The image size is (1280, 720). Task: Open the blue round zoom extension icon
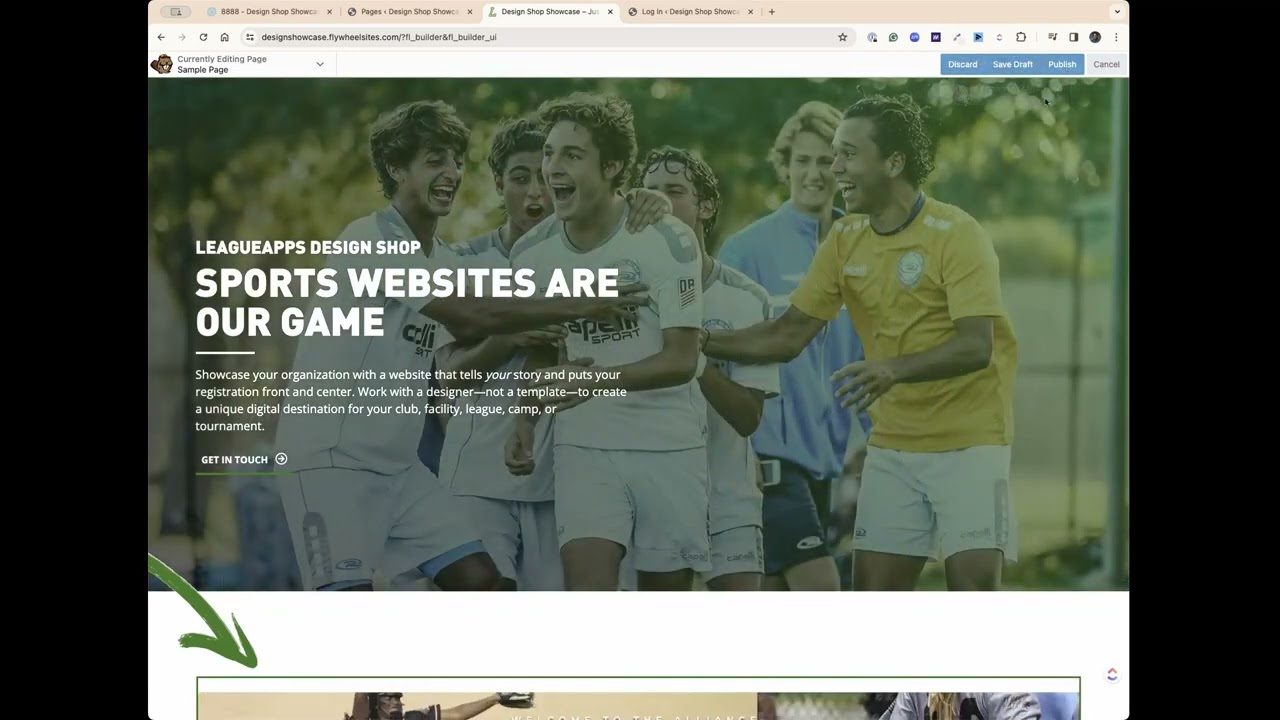(x=914, y=37)
